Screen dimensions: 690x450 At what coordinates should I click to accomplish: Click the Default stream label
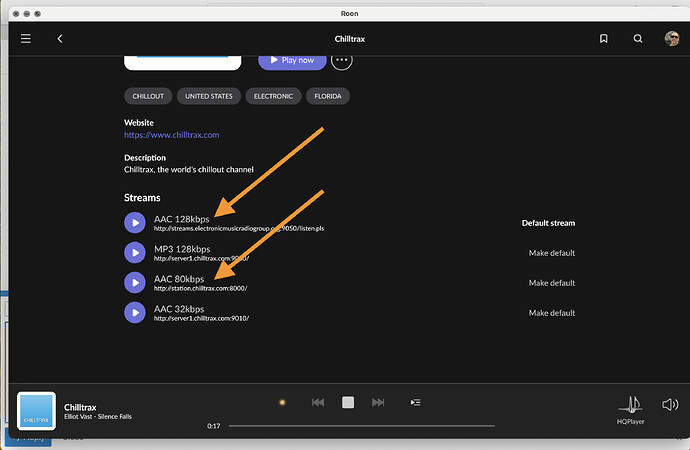point(548,223)
